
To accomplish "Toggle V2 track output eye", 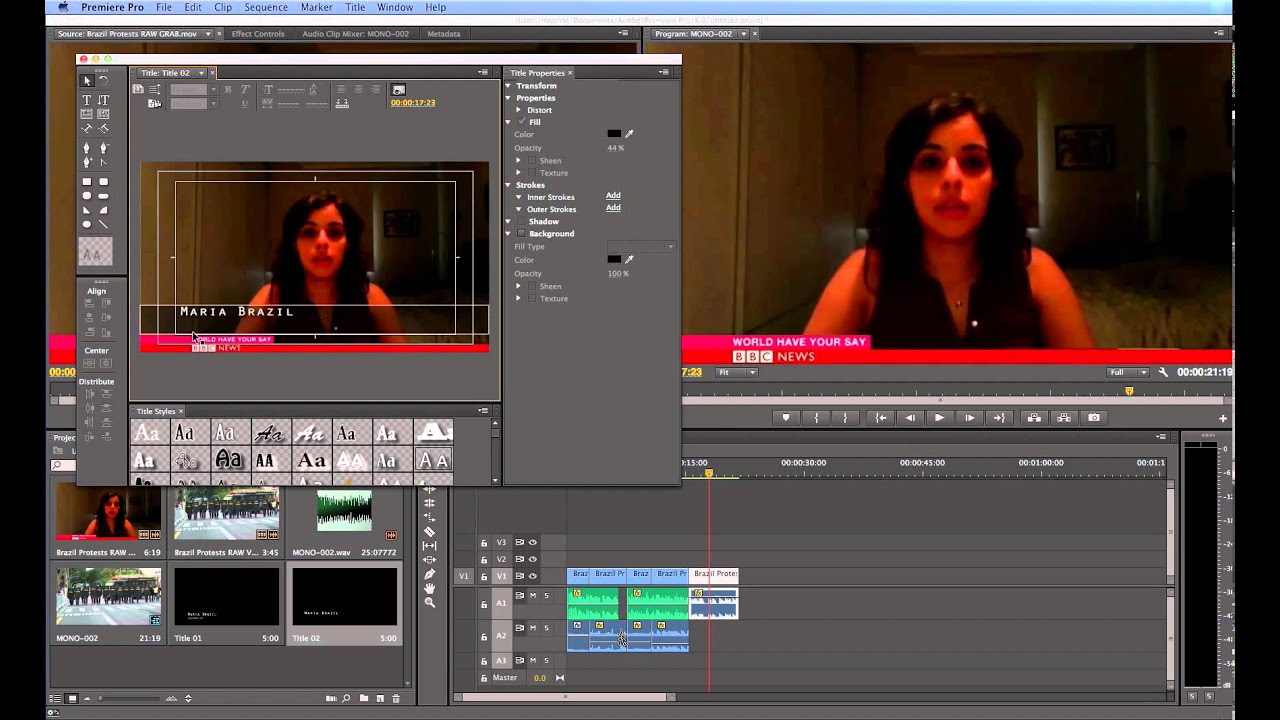I will click(x=533, y=559).
